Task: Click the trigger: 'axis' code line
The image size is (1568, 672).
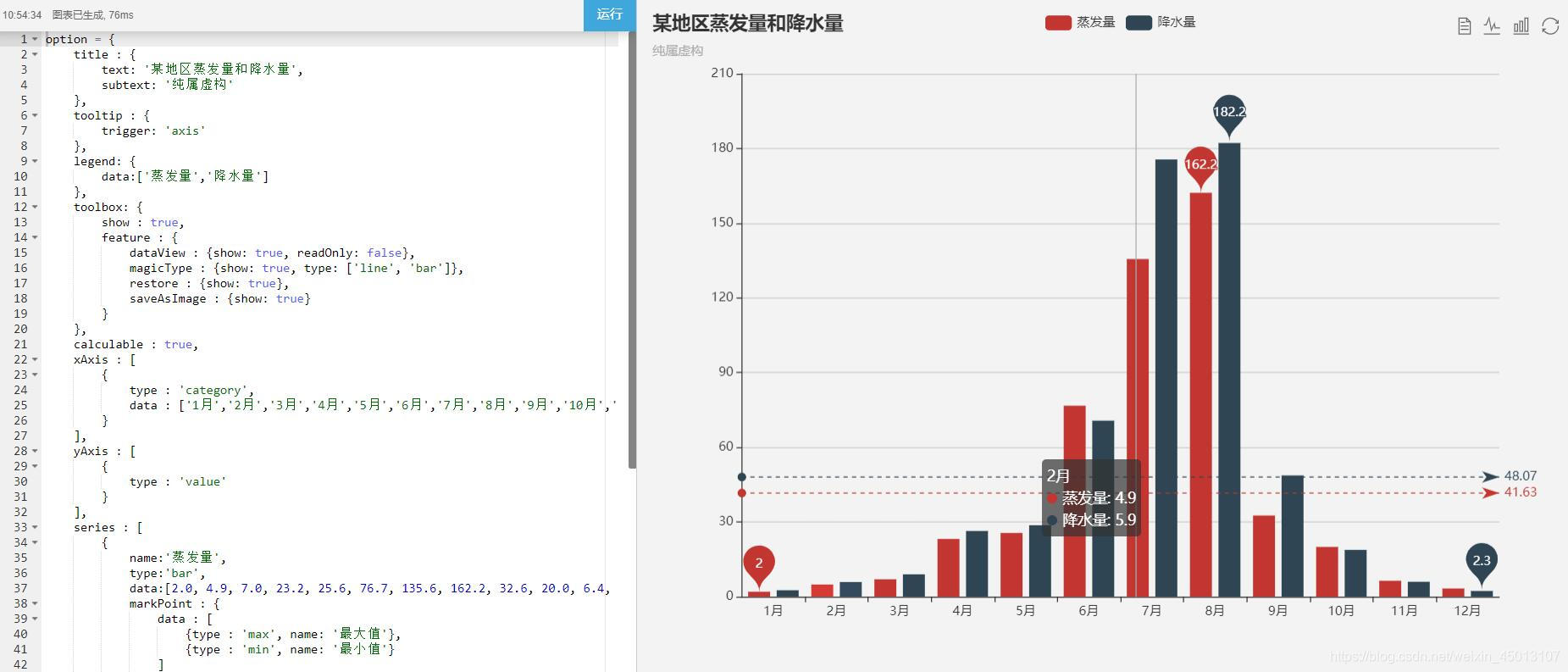Action: click(153, 131)
